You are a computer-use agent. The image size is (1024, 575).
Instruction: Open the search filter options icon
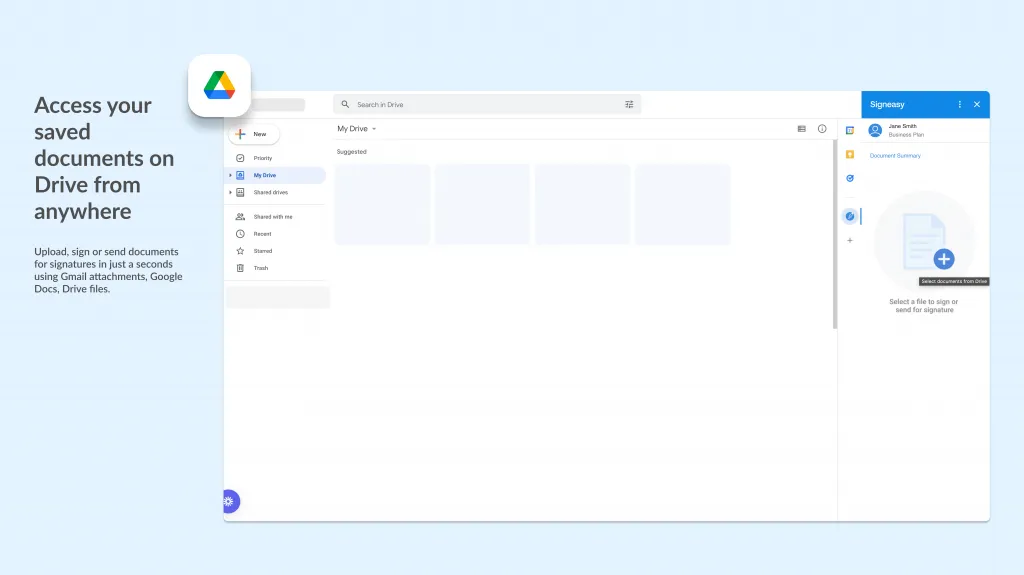629,105
